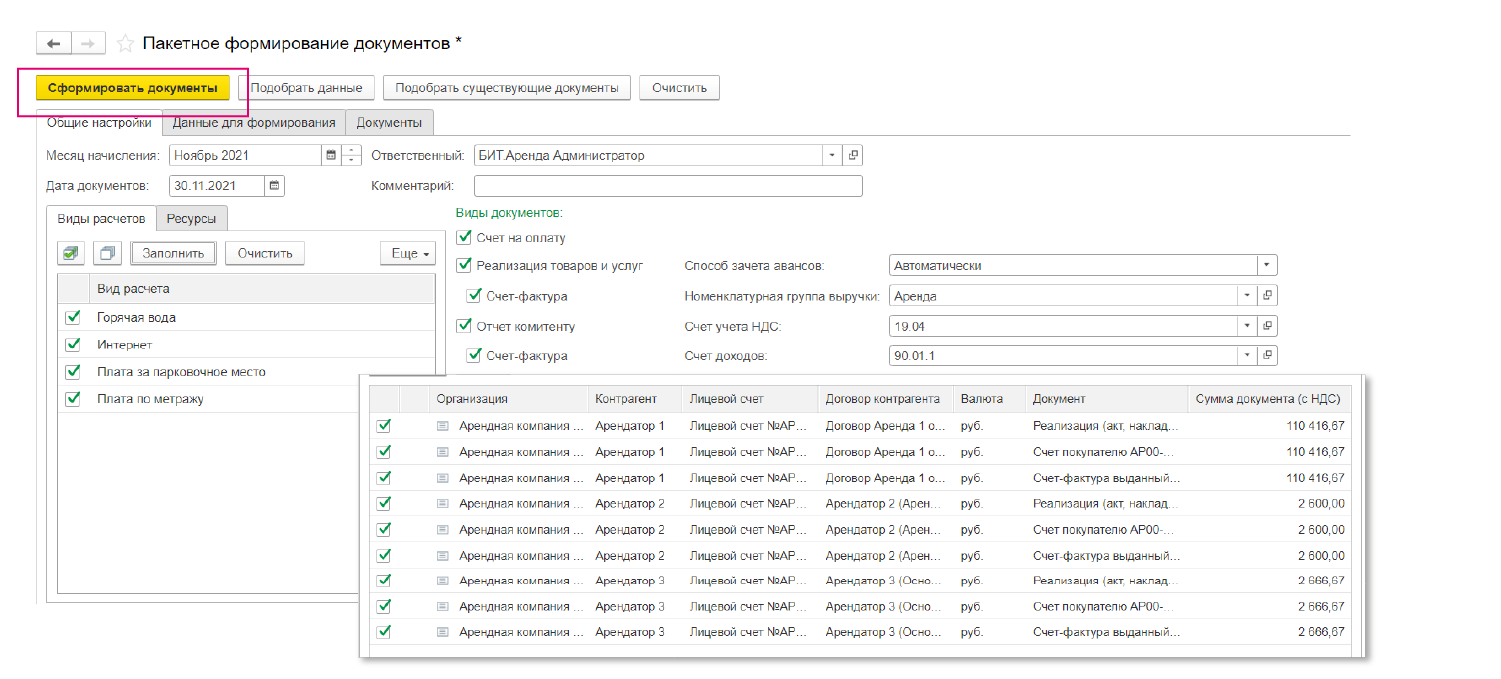Check all items icon in Виды расчетов
The width and height of the screenshot is (1501, 679).
click(x=71, y=253)
